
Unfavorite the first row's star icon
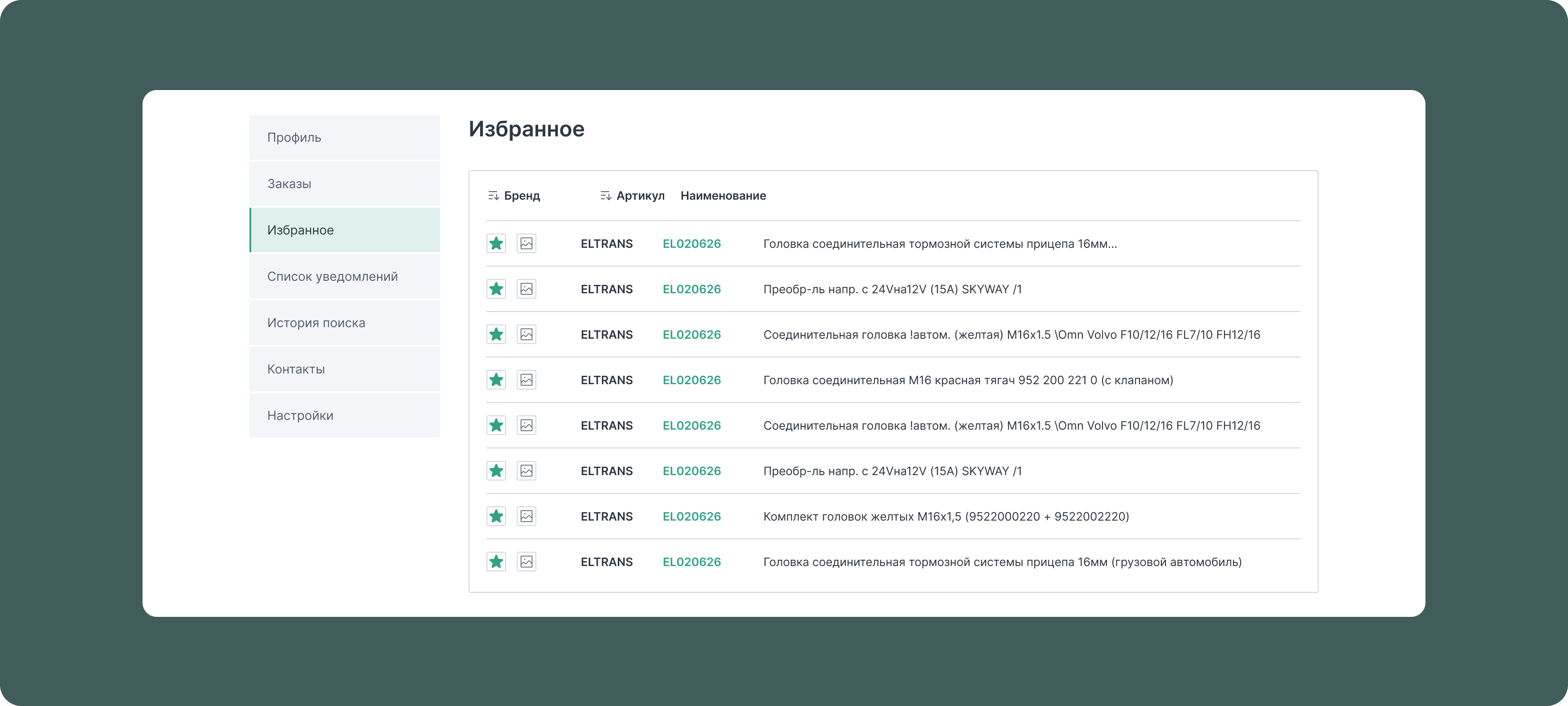[x=496, y=244]
